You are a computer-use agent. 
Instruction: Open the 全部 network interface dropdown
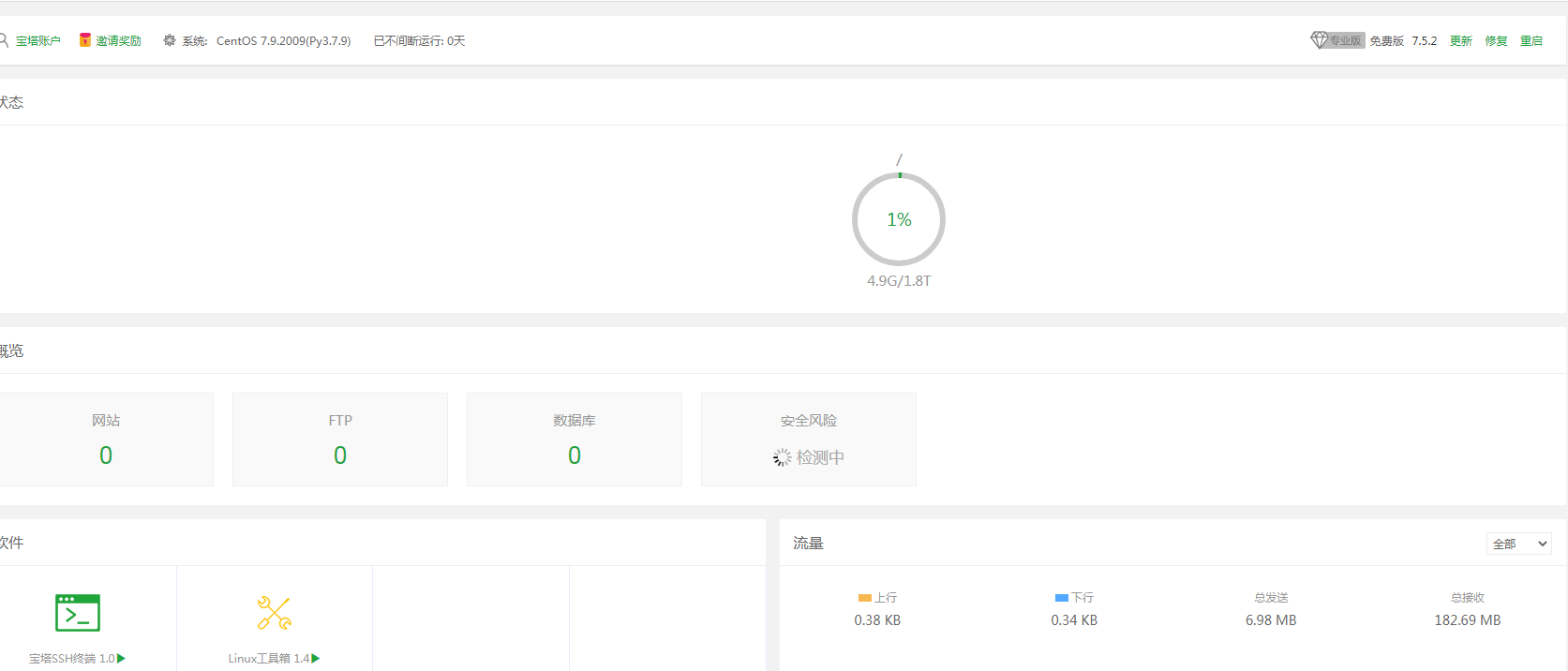pyautogui.click(x=1519, y=544)
